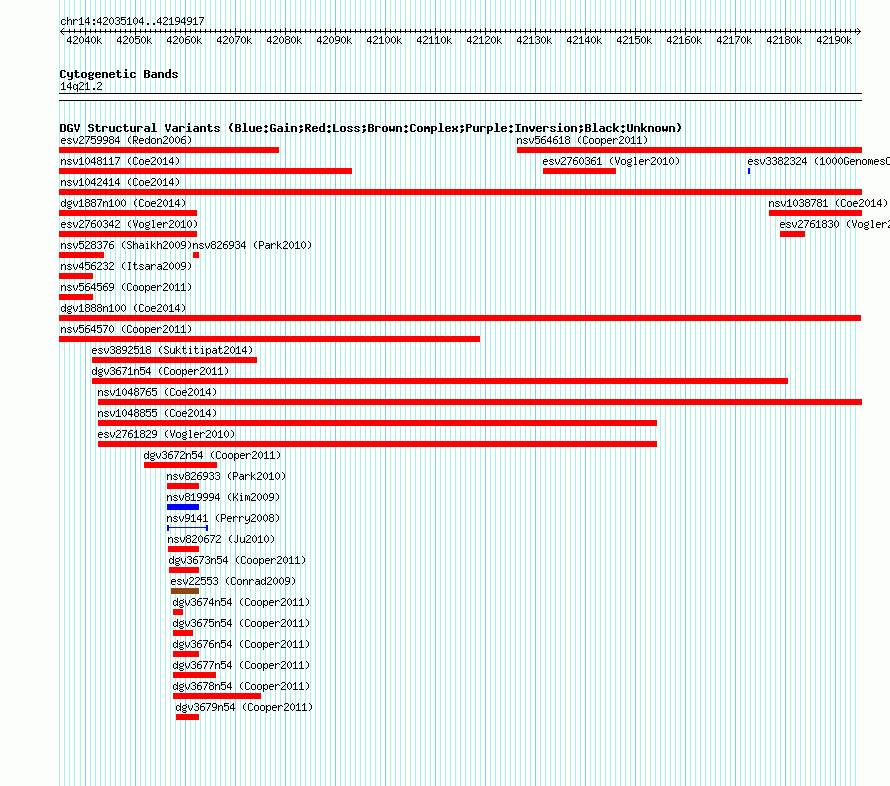
Task: Click nsv1048855 (Coe2014) label
Action: coord(157,413)
